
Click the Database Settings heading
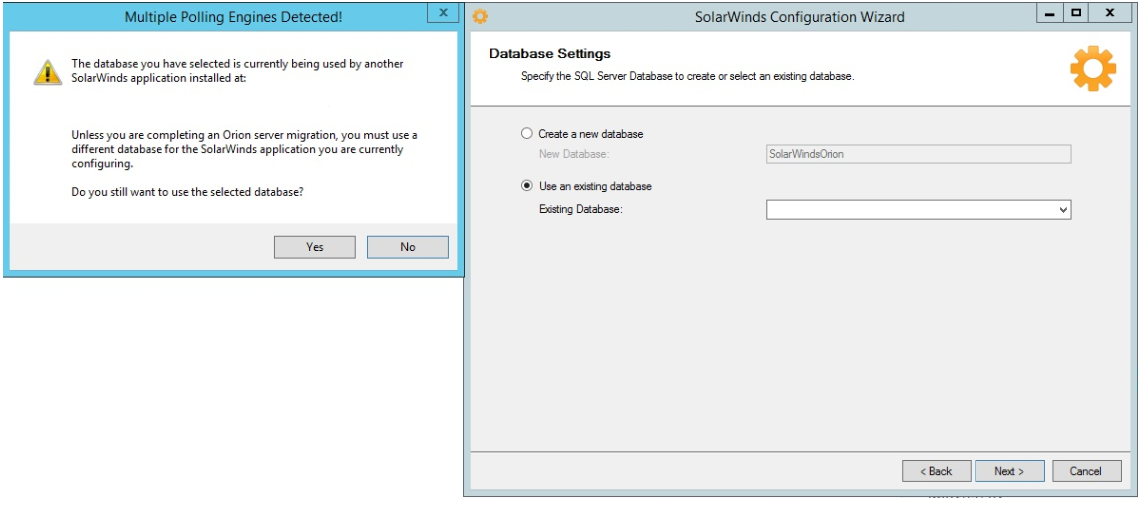[549, 54]
